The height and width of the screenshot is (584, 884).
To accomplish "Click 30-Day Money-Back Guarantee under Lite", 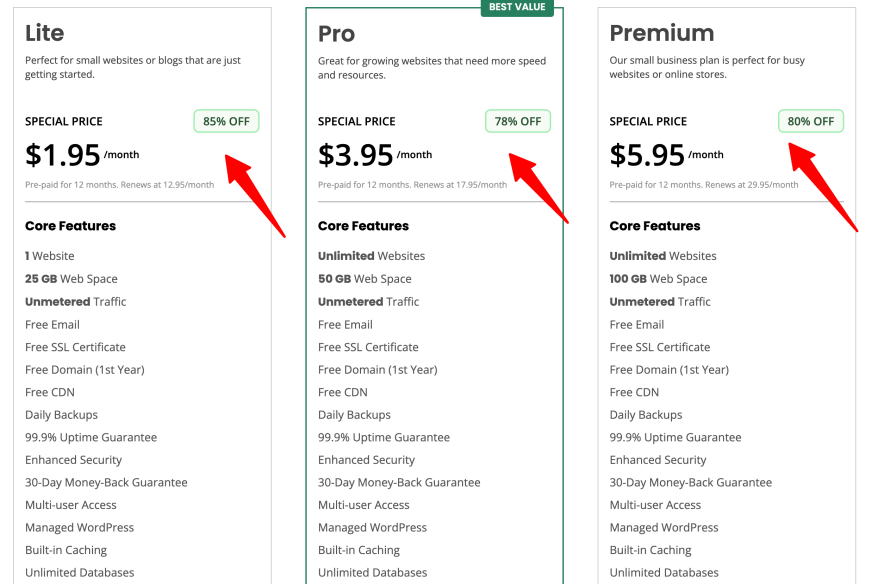I will pos(106,482).
